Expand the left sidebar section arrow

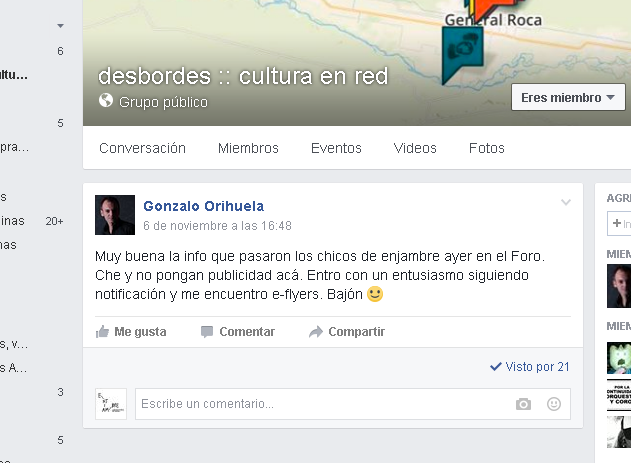click(60, 26)
